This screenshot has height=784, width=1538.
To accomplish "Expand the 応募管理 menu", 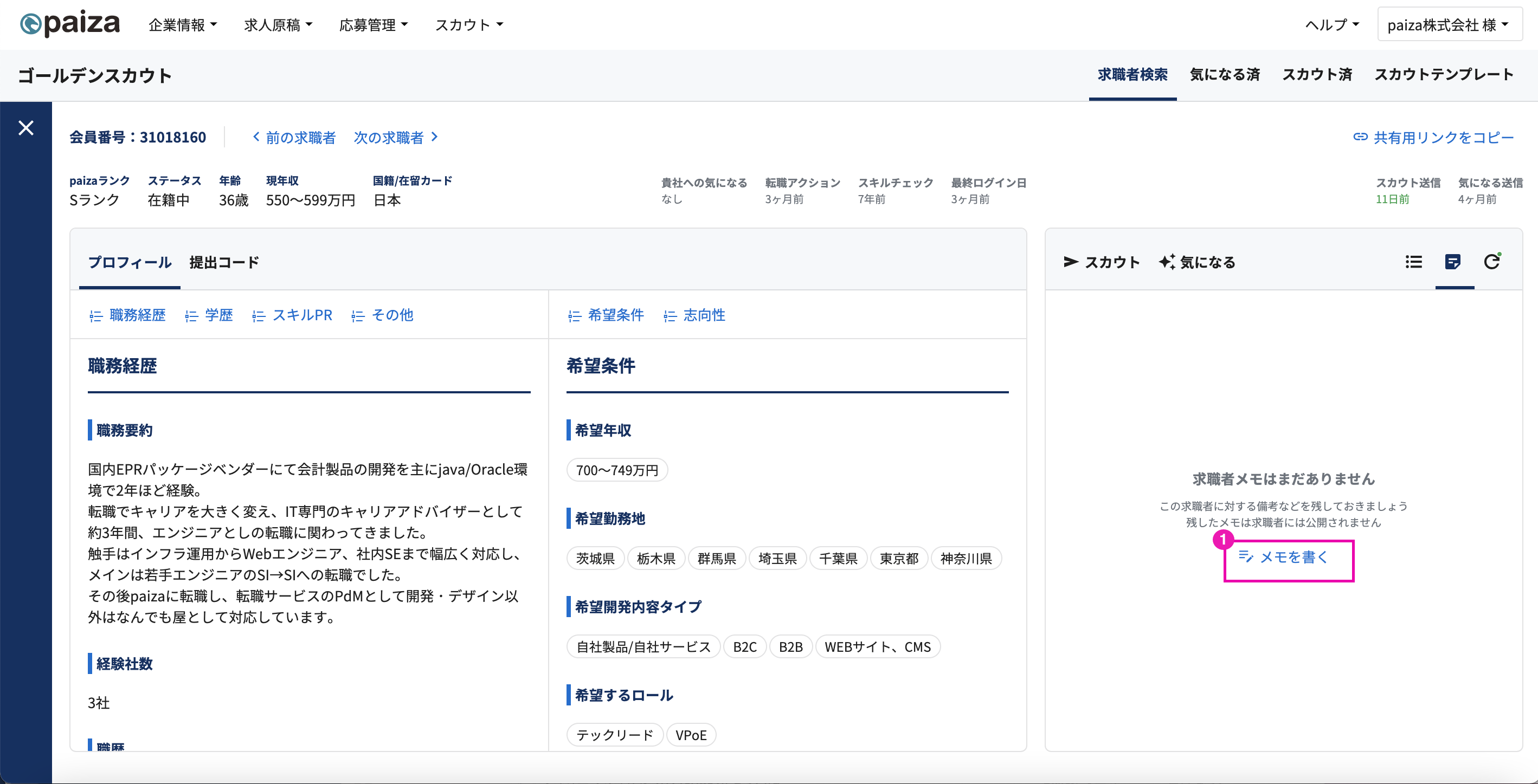I will click(x=374, y=25).
